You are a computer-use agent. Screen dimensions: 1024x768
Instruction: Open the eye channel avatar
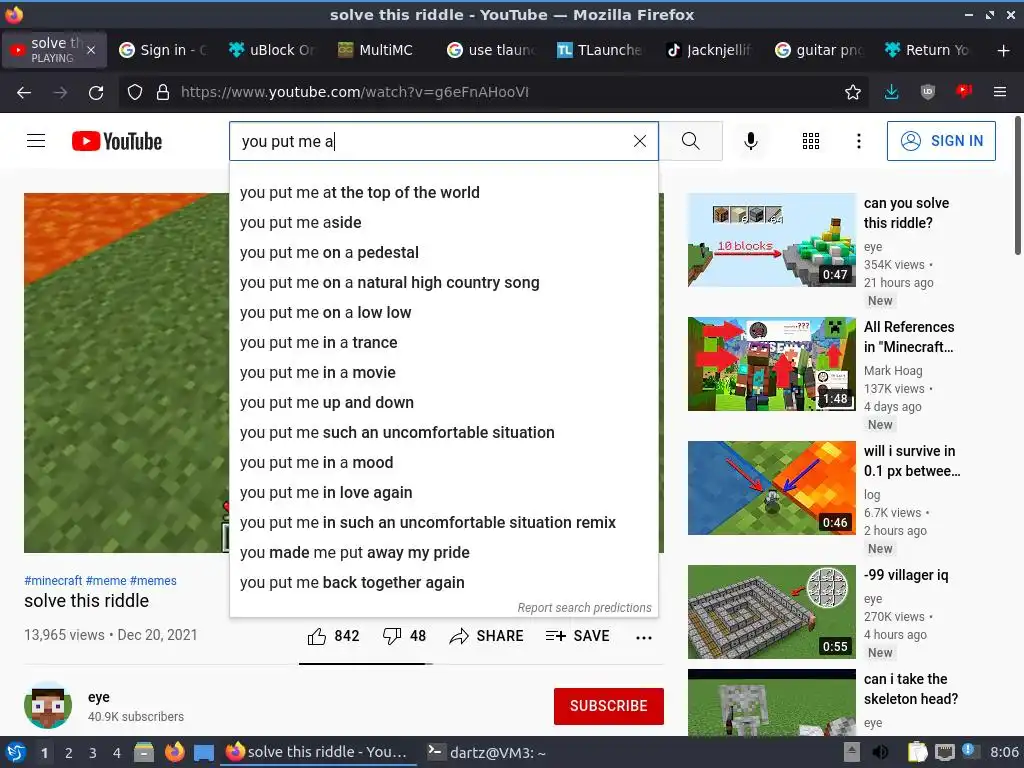pyautogui.click(x=48, y=705)
